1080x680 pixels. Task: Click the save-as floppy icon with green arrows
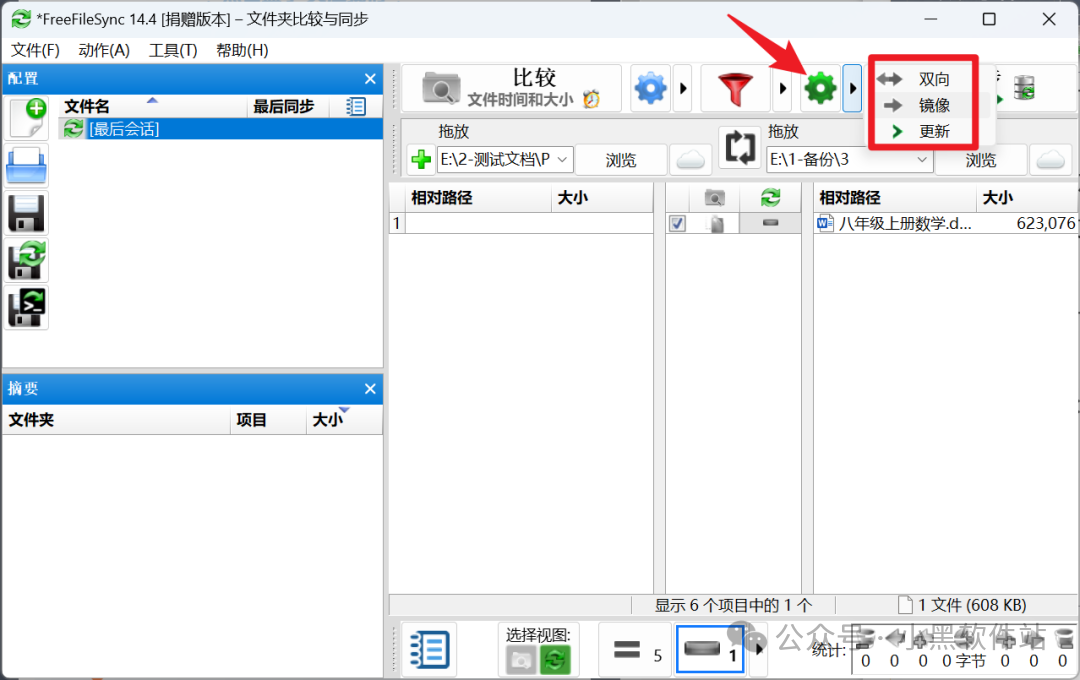click(x=26, y=260)
